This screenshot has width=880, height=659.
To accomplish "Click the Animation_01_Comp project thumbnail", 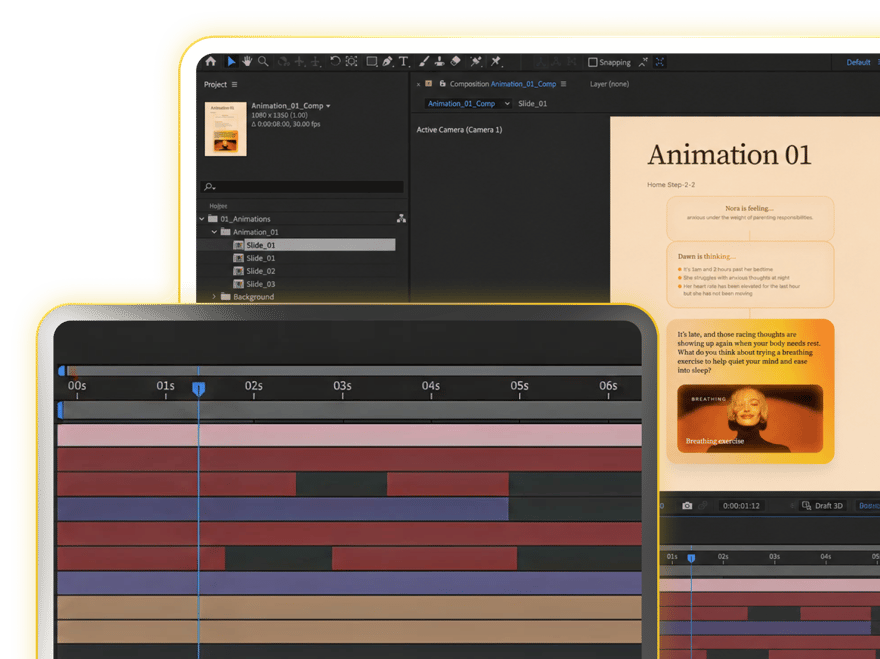I will [225, 129].
